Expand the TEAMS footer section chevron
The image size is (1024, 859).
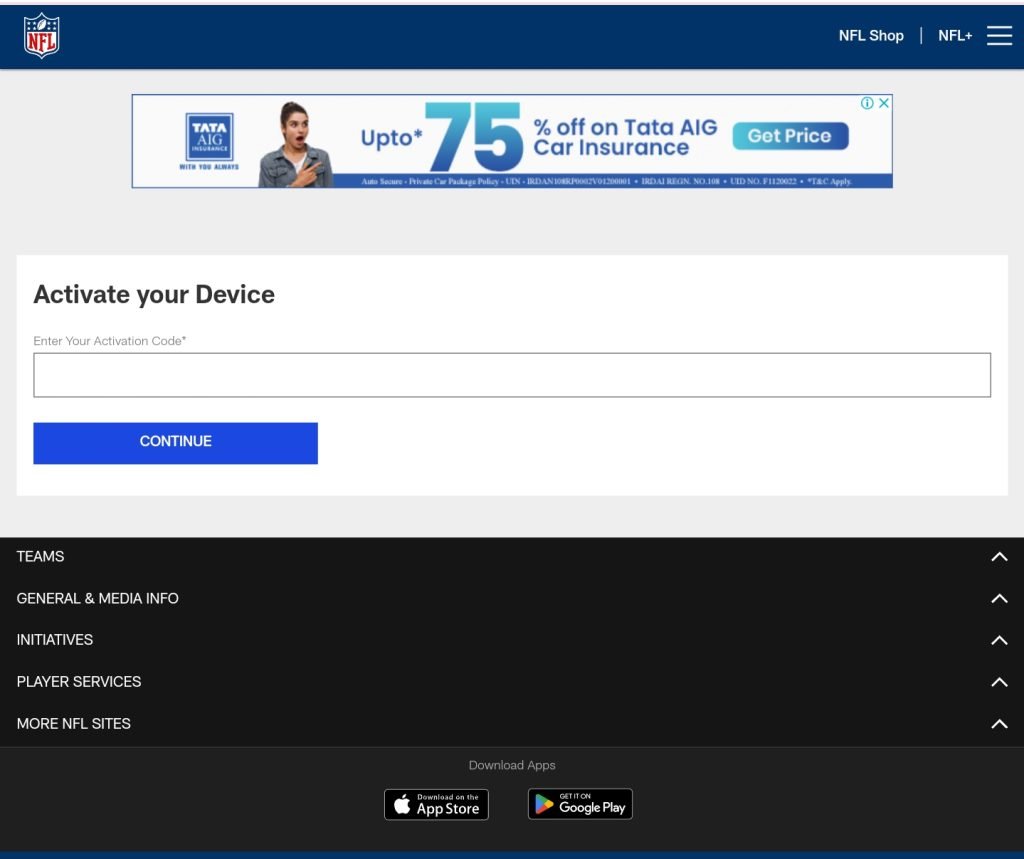point(999,557)
